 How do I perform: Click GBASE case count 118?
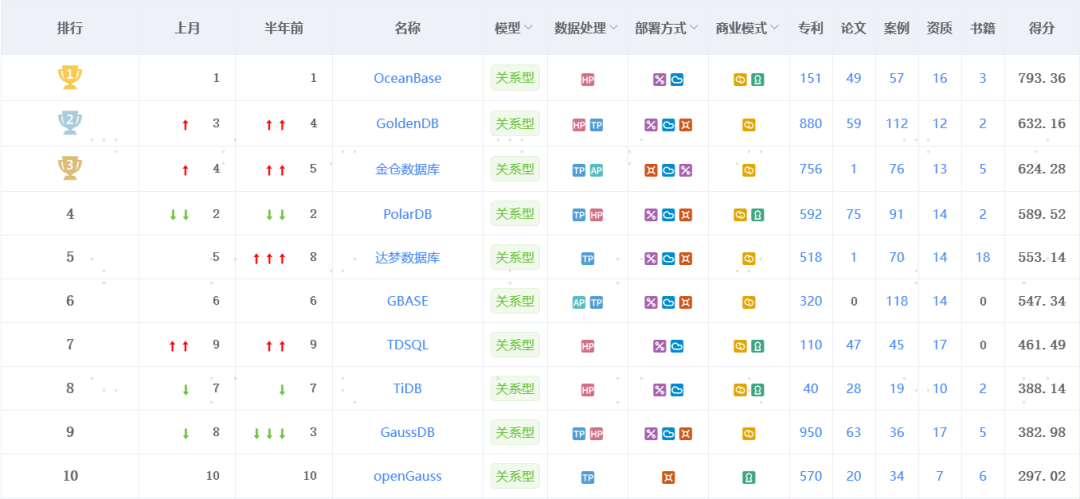click(x=896, y=301)
